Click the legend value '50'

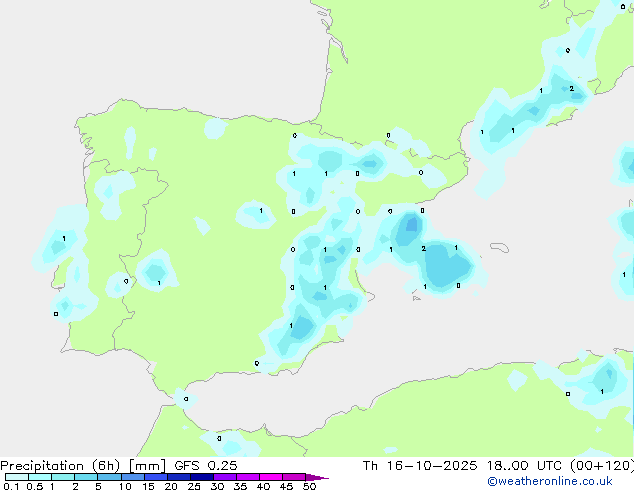click(x=309, y=486)
